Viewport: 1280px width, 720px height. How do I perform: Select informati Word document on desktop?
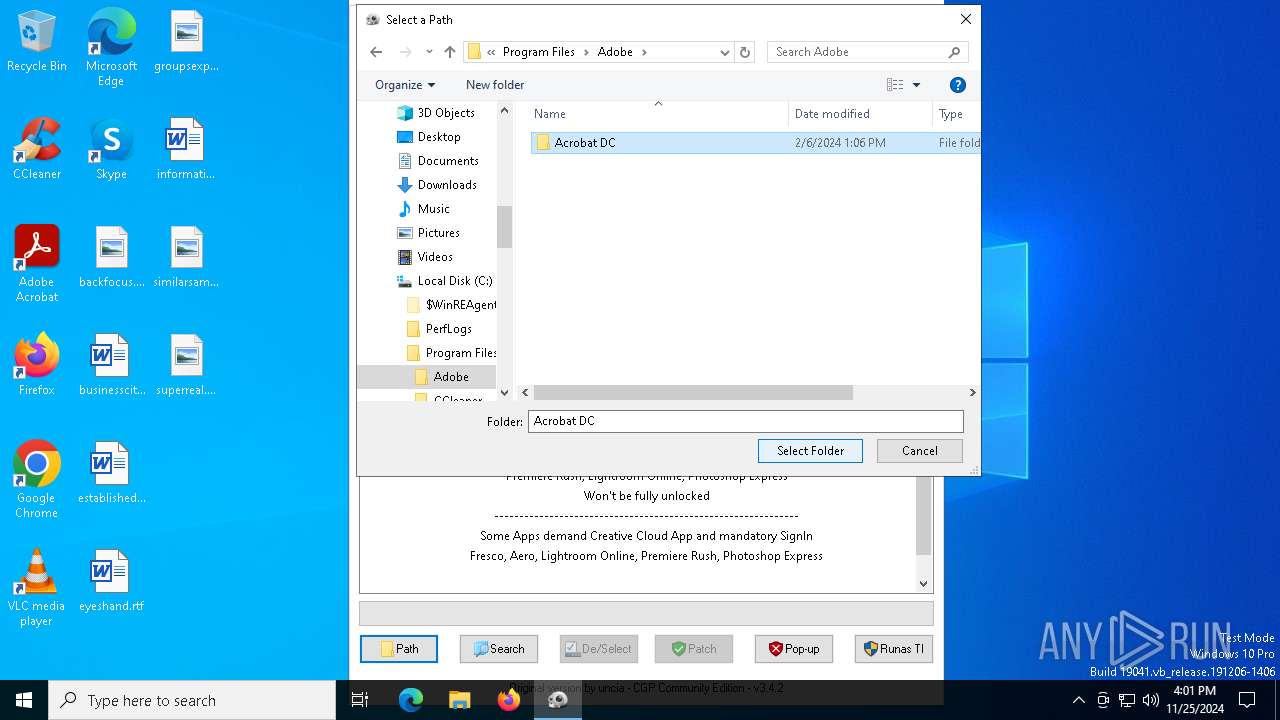(x=186, y=150)
